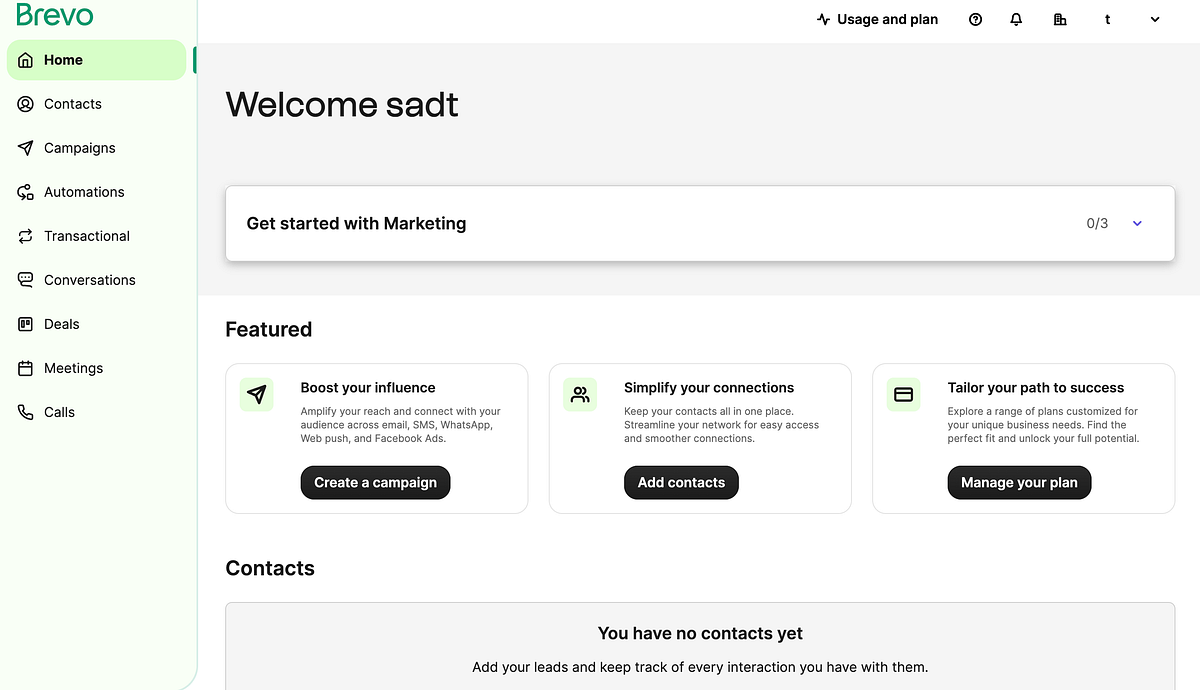This screenshot has height=690, width=1200.
Task: Click the Create a campaign button
Action: 375,482
